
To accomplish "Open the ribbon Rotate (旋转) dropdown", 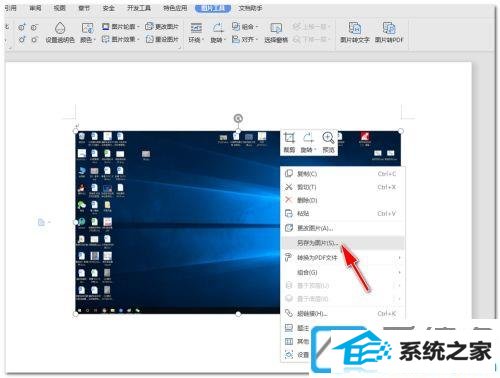I will [218, 33].
